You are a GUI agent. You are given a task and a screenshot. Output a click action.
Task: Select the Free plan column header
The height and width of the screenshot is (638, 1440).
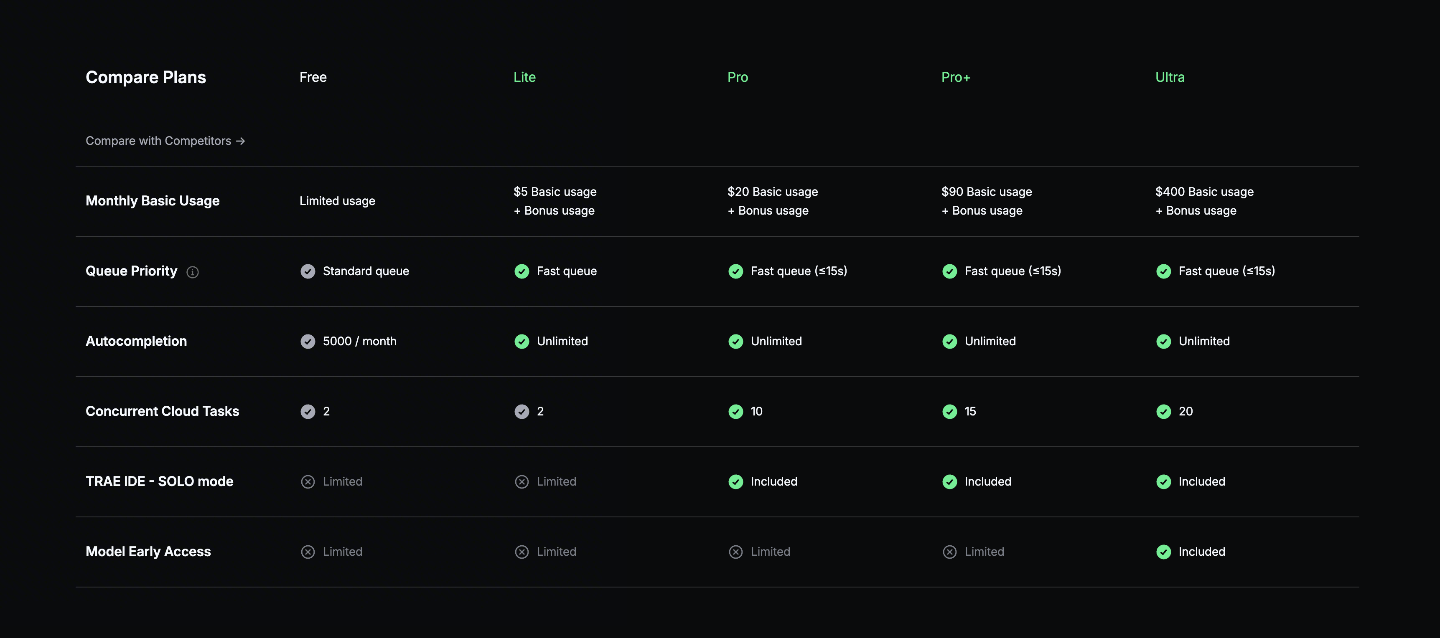(x=313, y=77)
